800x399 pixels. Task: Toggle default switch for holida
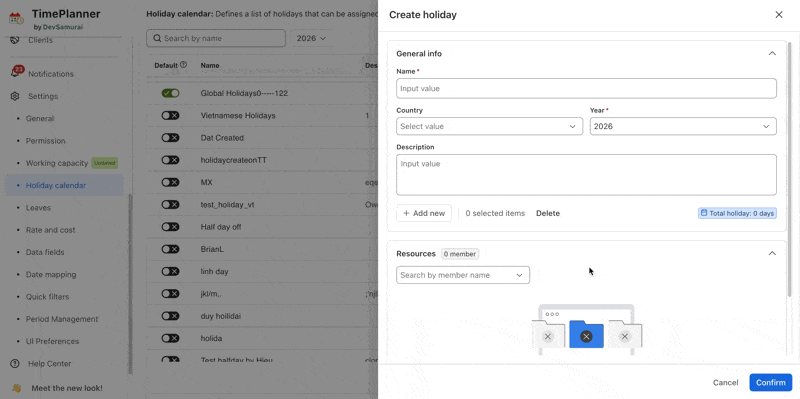(x=170, y=338)
